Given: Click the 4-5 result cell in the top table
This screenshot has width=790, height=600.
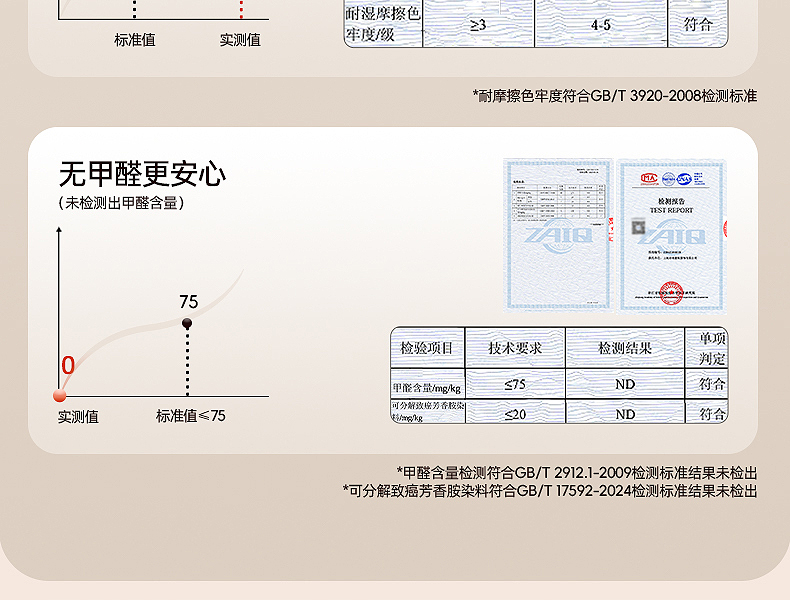Looking at the screenshot, I should 601,24.
